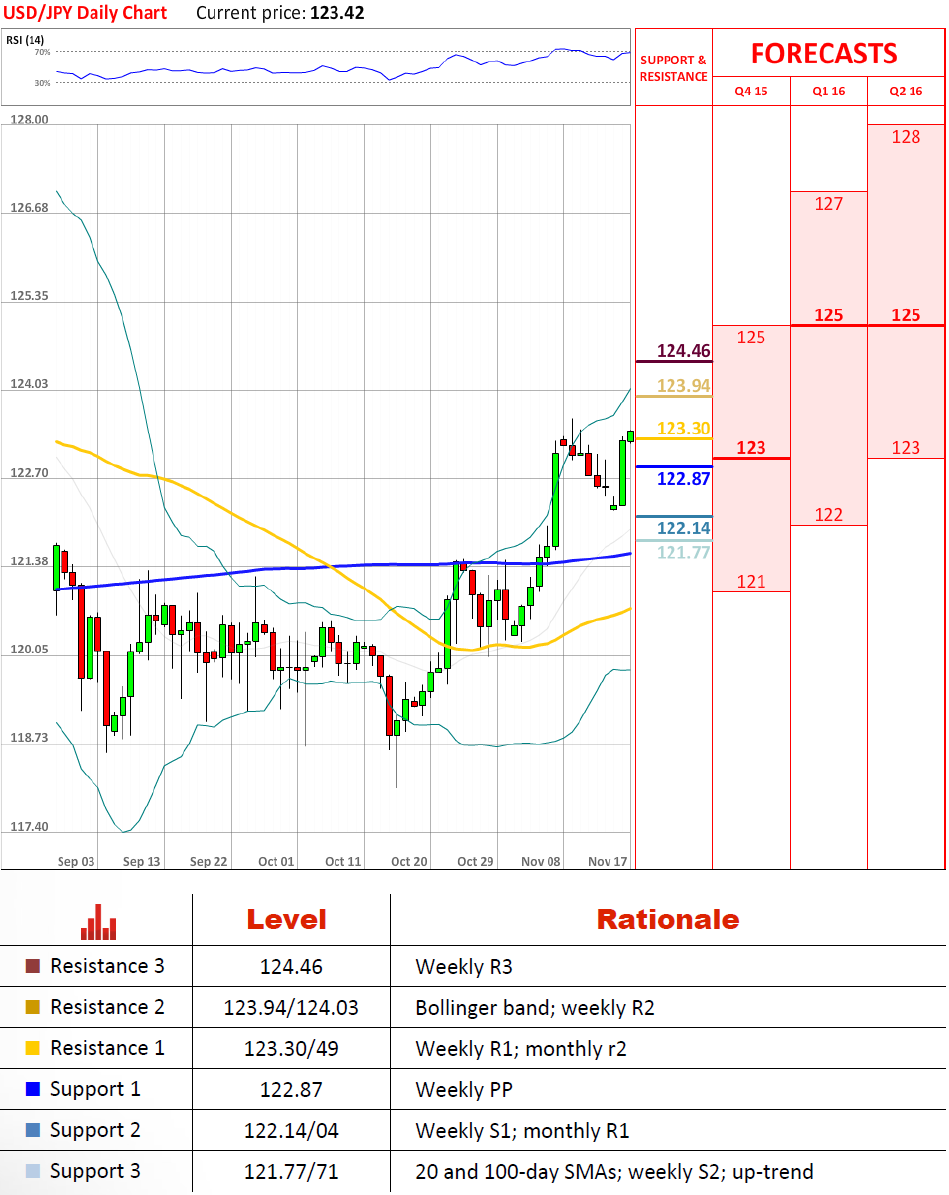Click Bollinger band; weekly R2 rationale
Viewport: 949px width, 1195px height.
pos(535,1008)
